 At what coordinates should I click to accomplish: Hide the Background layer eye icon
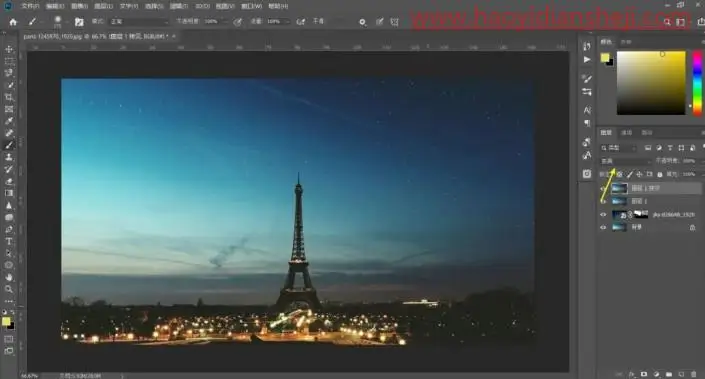coord(603,227)
